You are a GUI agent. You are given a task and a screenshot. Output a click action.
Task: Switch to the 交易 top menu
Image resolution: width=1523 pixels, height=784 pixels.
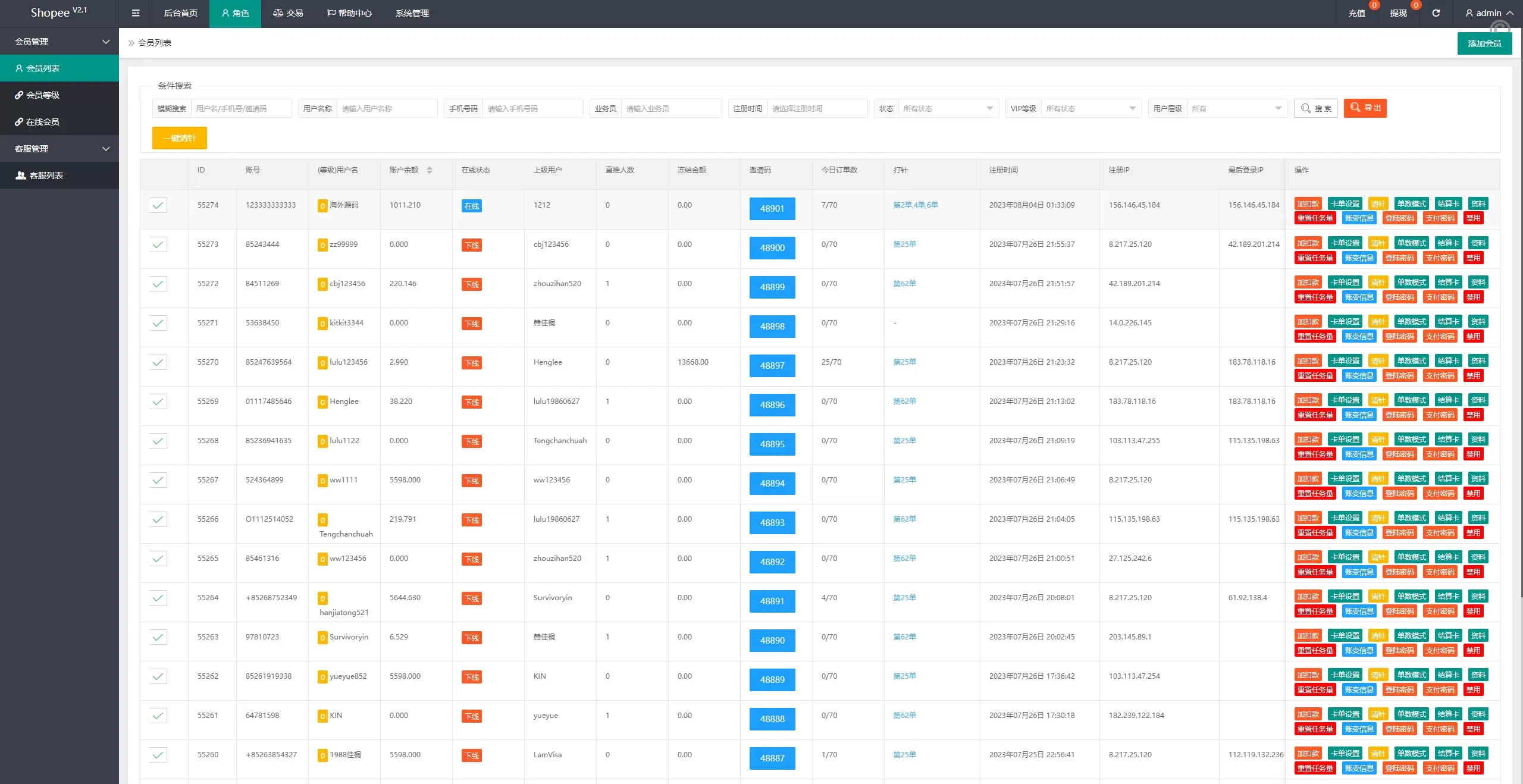pos(289,13)
